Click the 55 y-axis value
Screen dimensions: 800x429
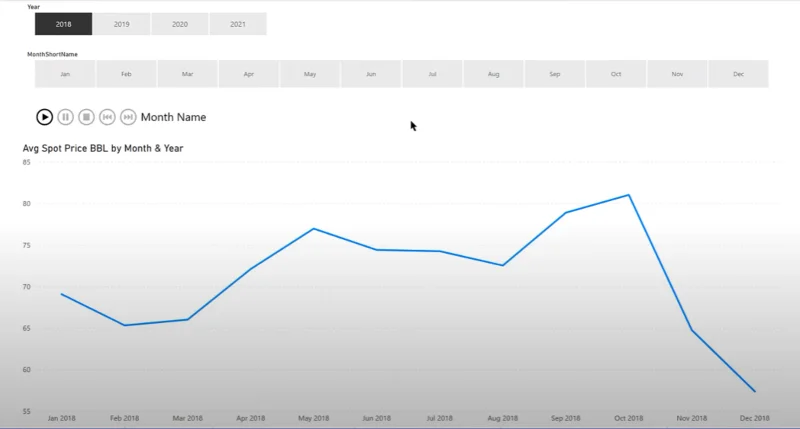click(x=27, y=412)
